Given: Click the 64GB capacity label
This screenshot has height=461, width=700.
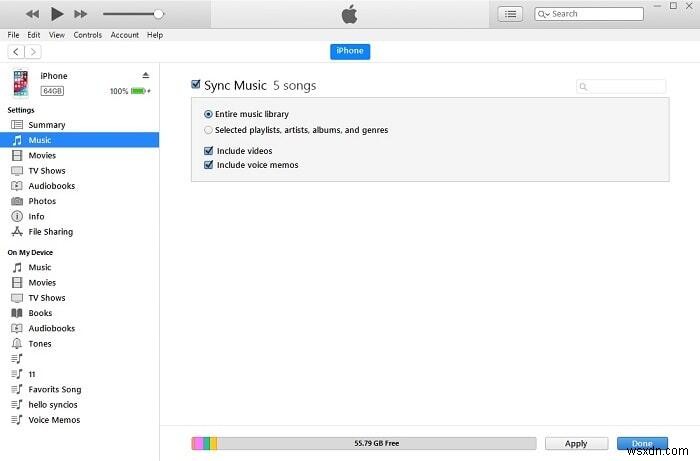Looking at the screenshot, I should point(52,91).
